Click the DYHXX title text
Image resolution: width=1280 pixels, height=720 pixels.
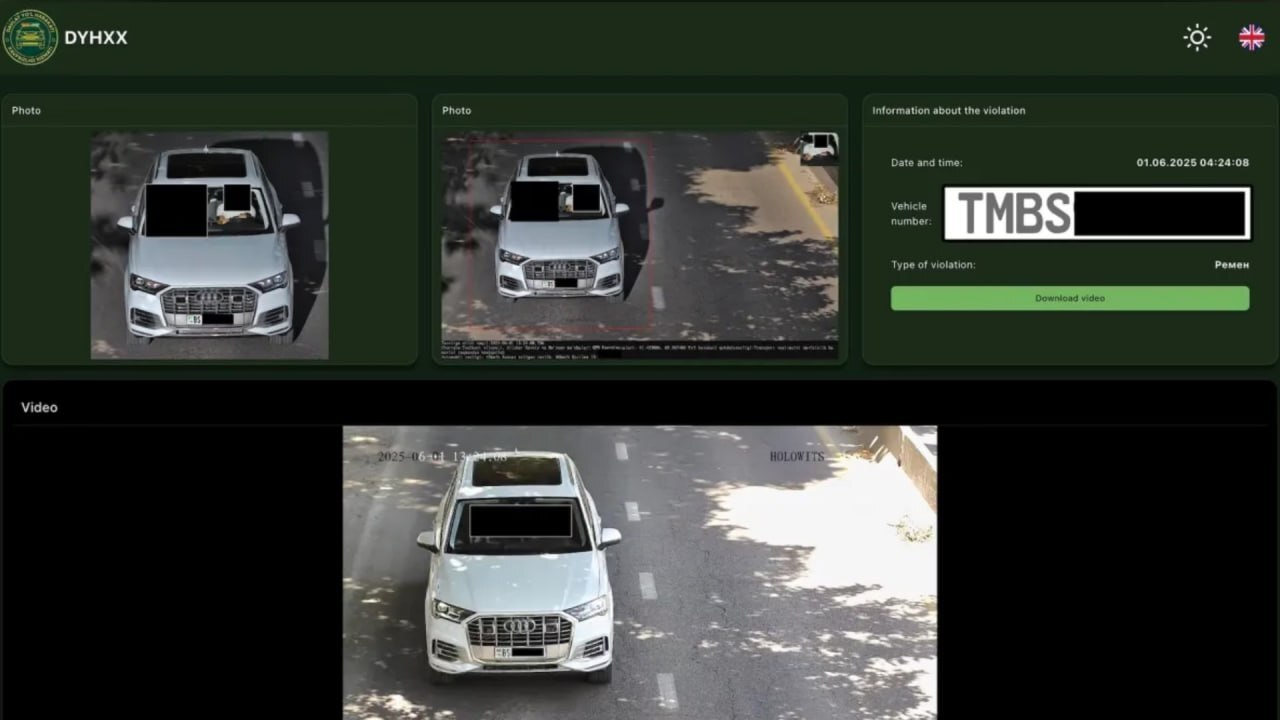point(96,38)
